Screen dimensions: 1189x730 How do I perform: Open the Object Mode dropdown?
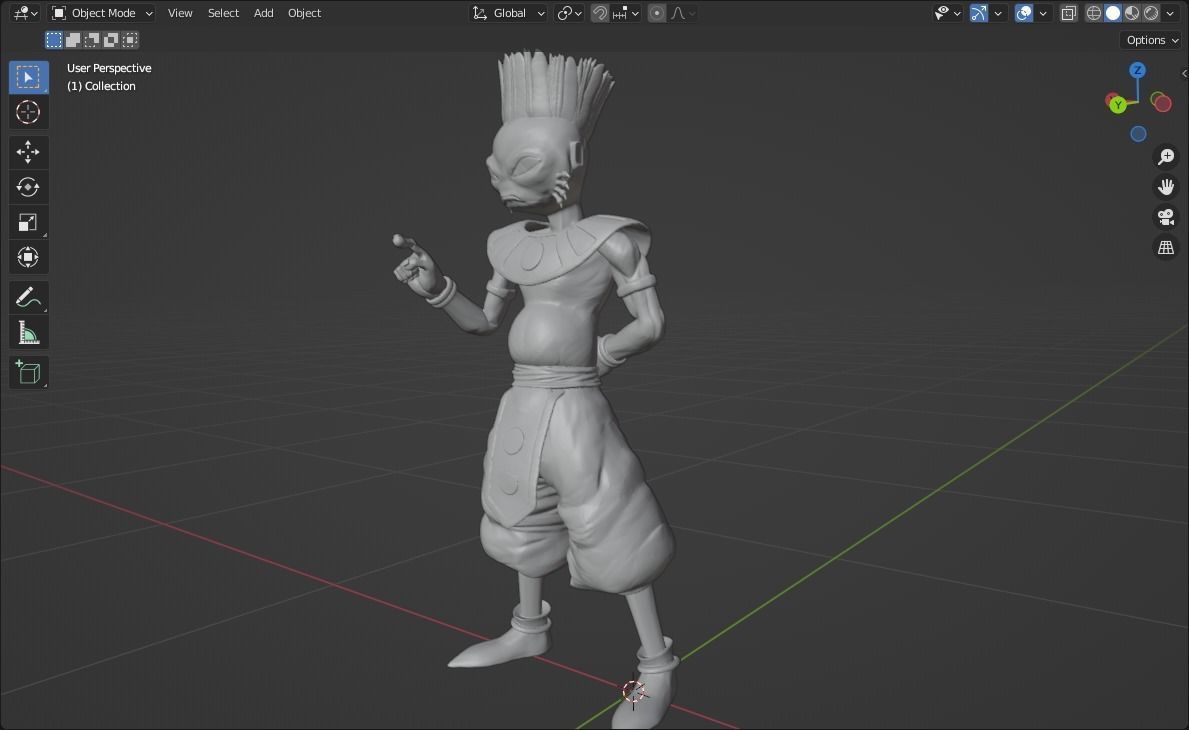click(x=102, y=13)
